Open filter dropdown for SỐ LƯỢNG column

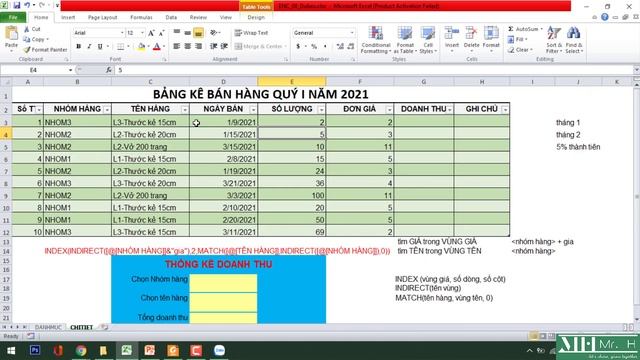(321, 109)
